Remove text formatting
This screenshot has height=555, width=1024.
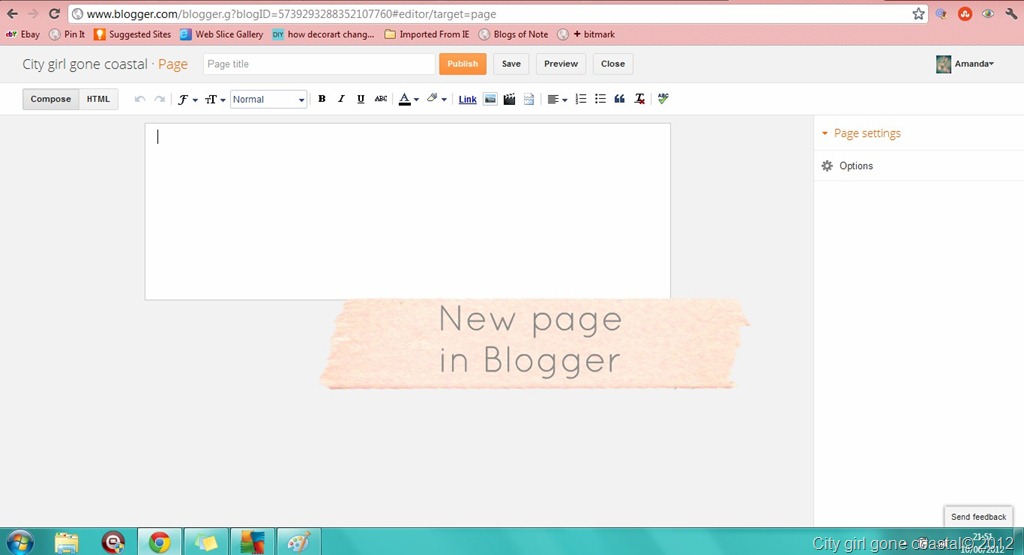click(639, 99)
